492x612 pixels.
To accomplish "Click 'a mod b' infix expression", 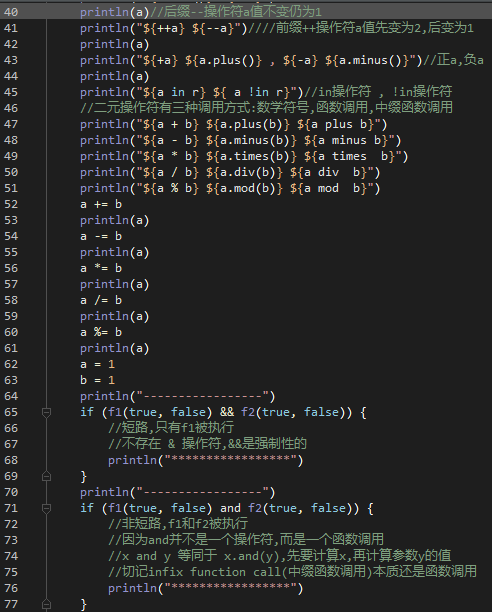I will (332, 188).
